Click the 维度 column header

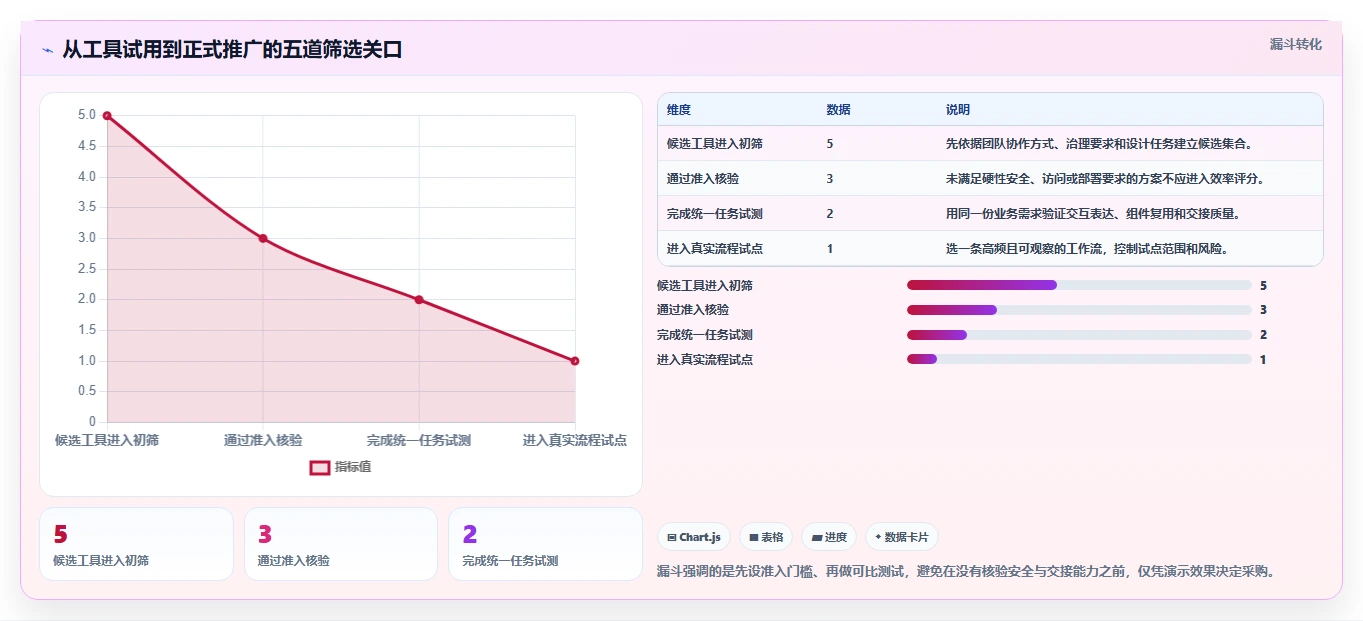(679, 110)
